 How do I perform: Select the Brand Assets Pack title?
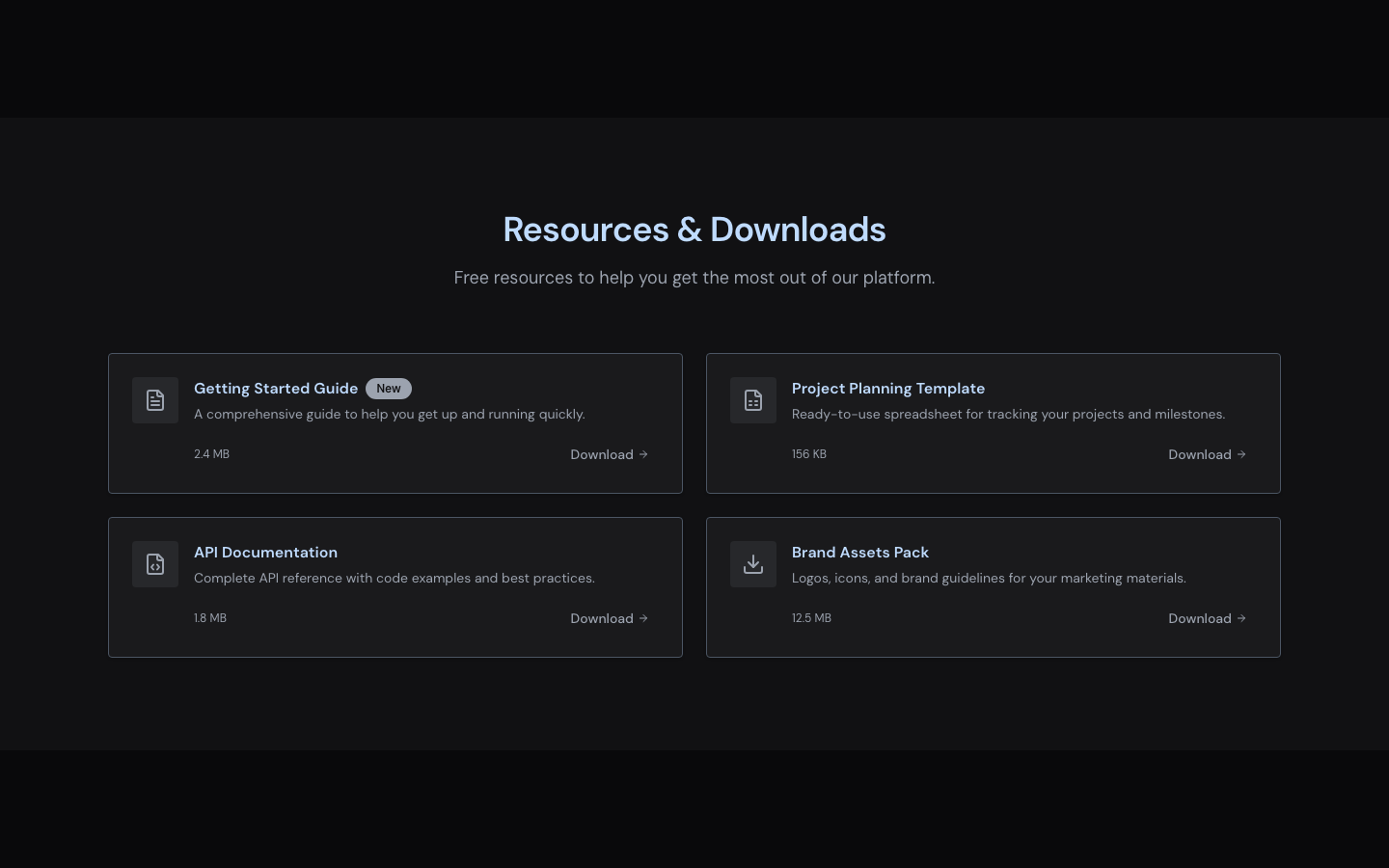tap(860, 553)
